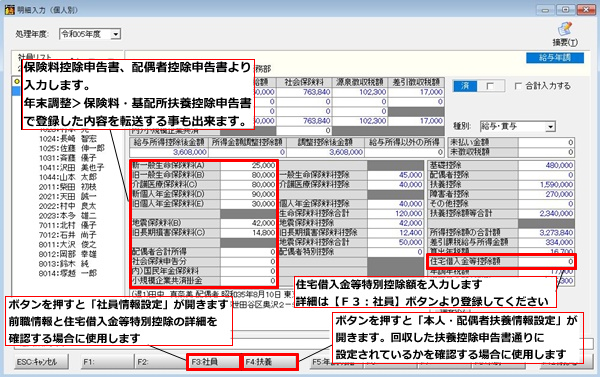Click the 給与年調 tab label

tap(555, 58)
